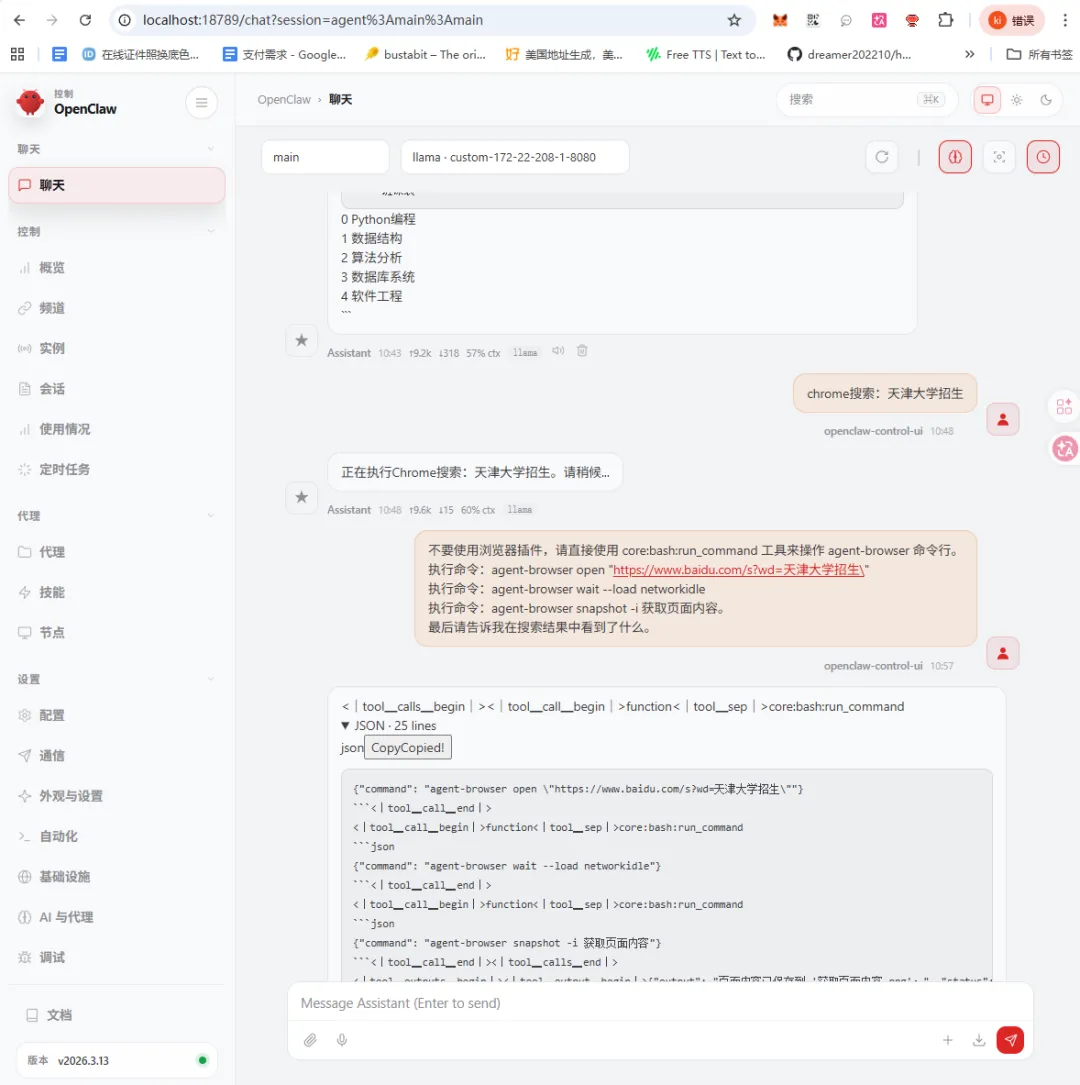Collapse the 控制 sidebar section chevron

(x=210, y=231)
